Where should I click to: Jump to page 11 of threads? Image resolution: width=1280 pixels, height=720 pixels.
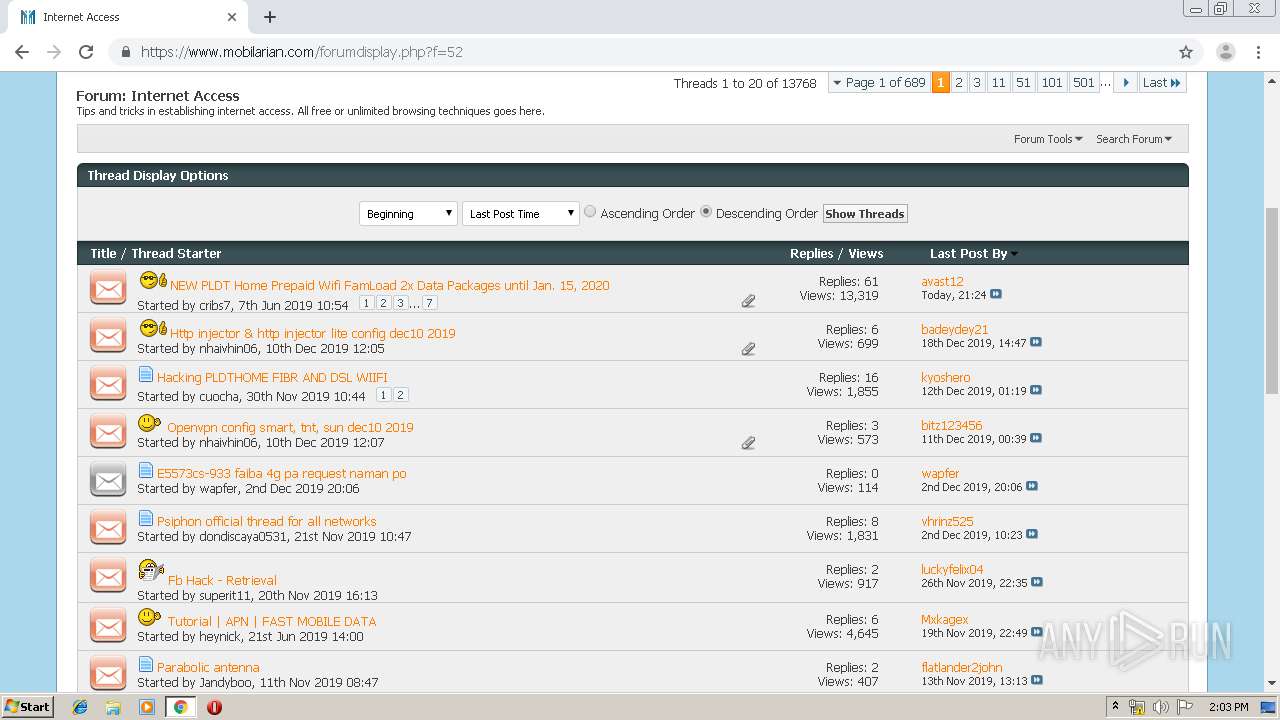tap(998, 83)
